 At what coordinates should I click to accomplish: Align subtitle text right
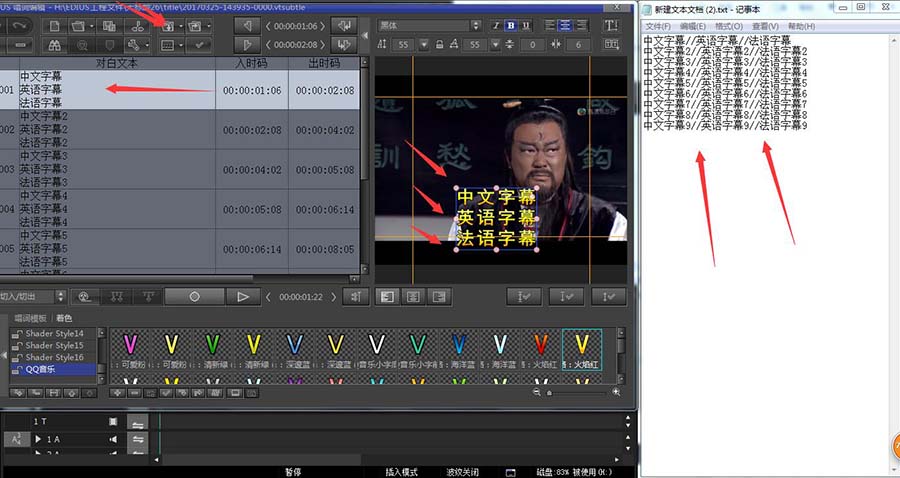(581, 25)
